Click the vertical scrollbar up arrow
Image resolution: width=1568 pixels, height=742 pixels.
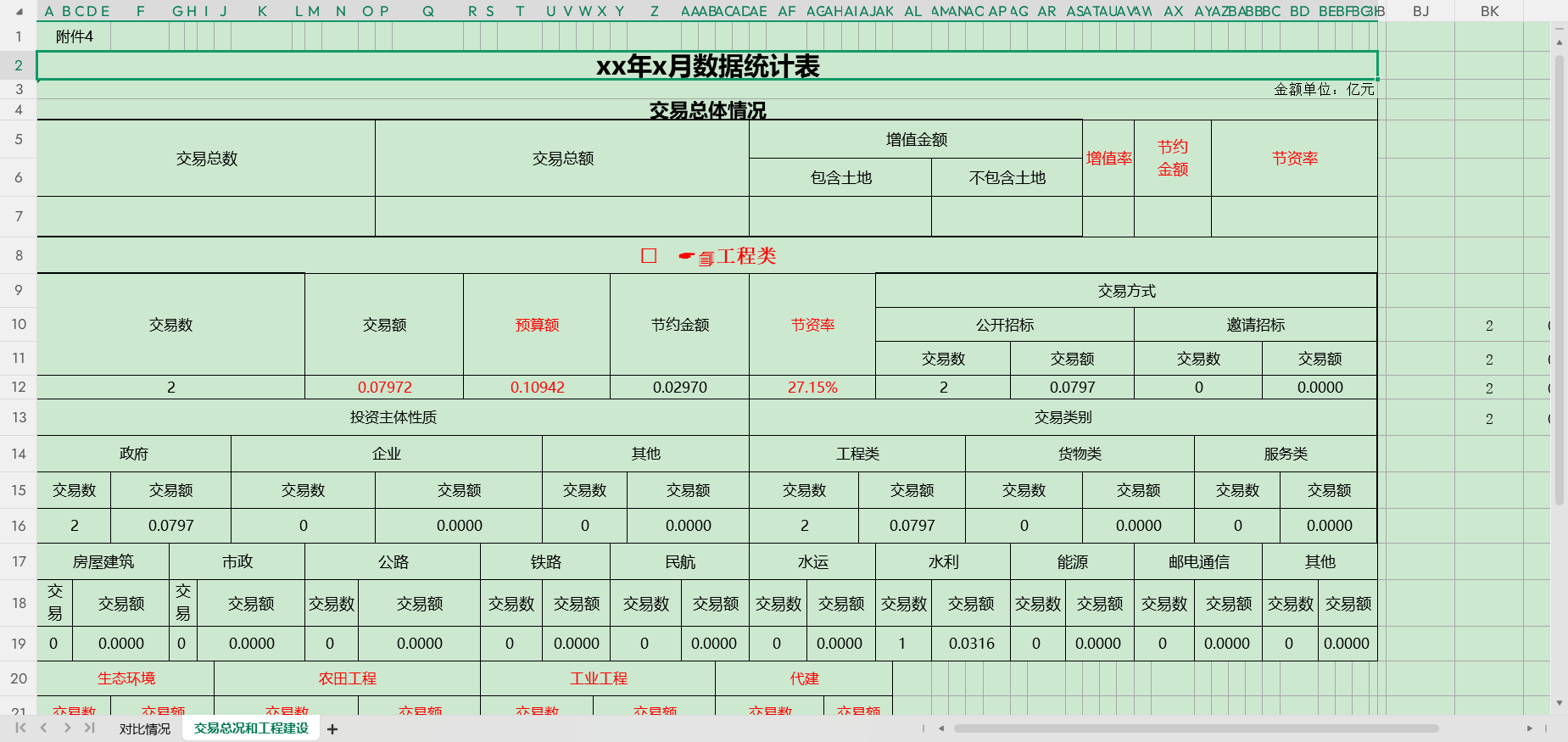click(x=1560, y=42)
